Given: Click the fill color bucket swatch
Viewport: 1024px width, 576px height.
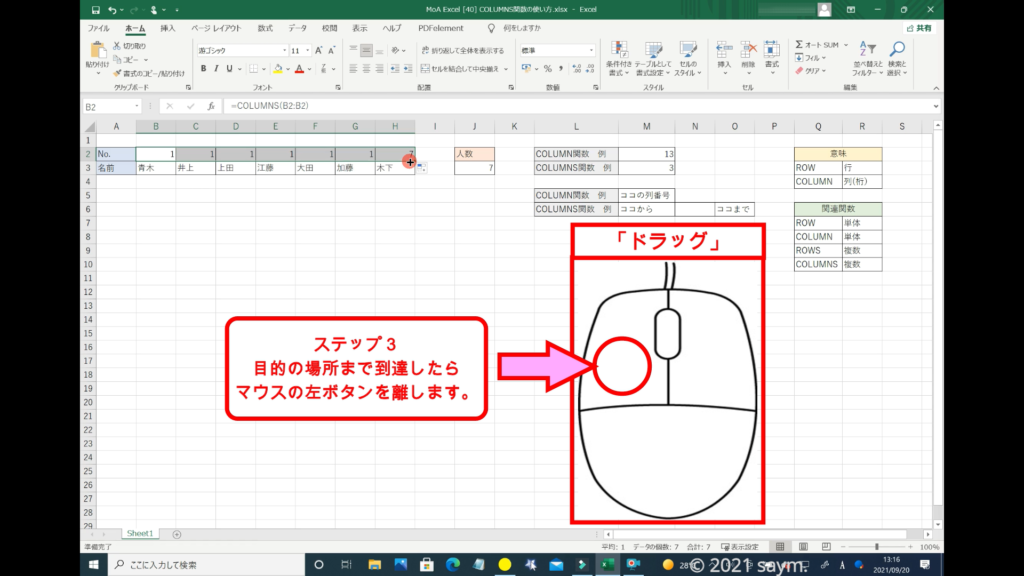Looking at the screenshot, I should coord(277,69).
